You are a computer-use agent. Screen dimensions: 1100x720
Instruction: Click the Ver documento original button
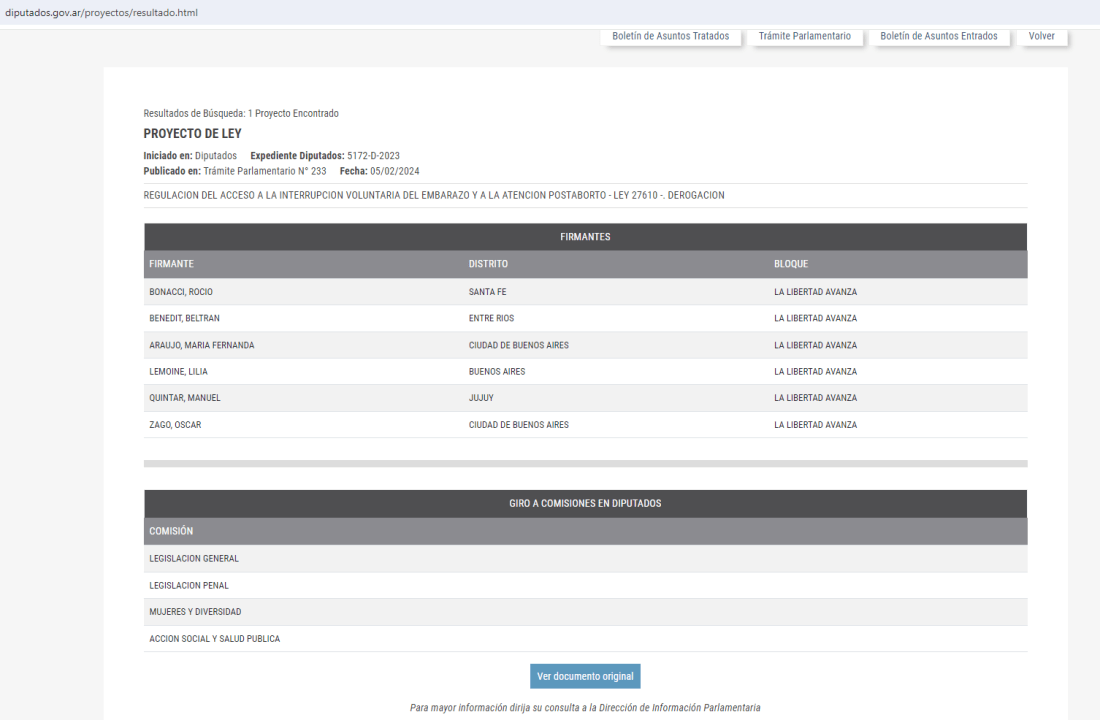[585, 676]
